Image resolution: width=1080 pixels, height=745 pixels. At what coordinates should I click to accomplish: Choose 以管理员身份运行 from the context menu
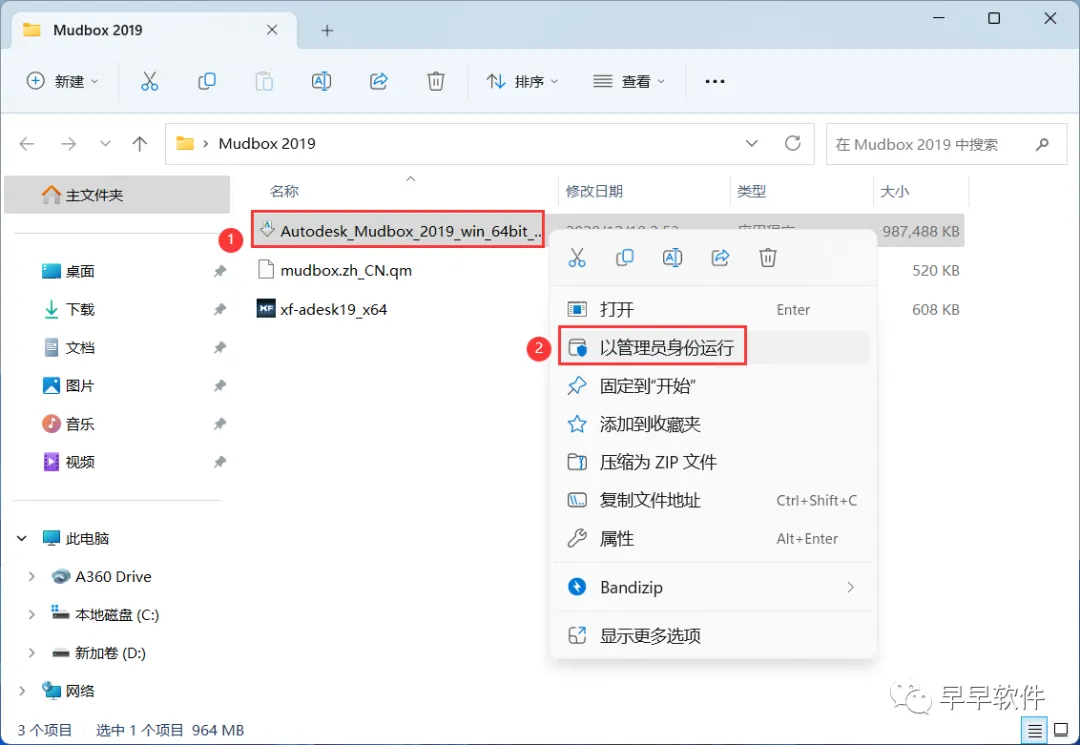(713, 347)
